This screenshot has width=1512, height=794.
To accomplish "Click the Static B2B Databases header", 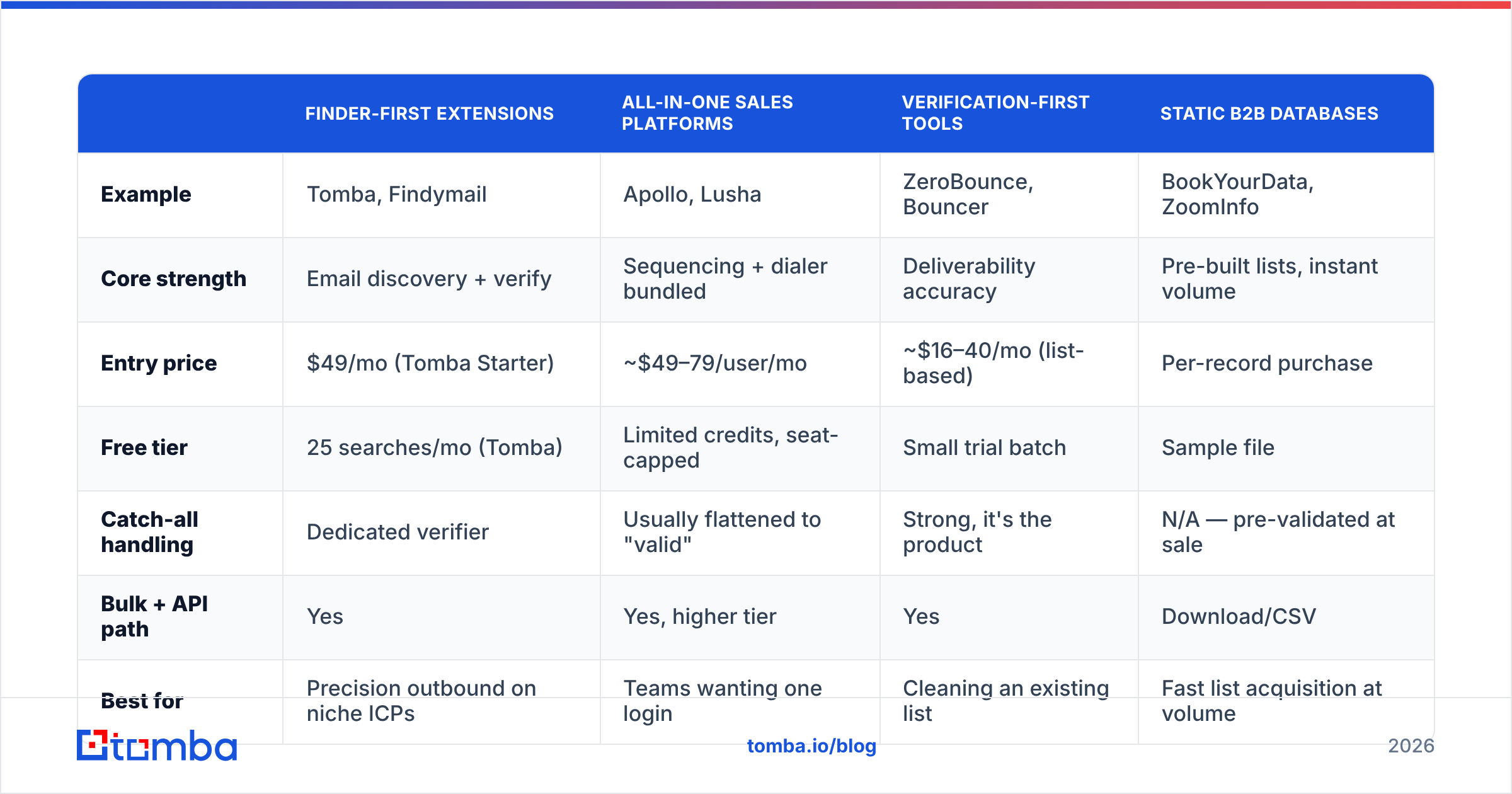I will point(1269,113).
